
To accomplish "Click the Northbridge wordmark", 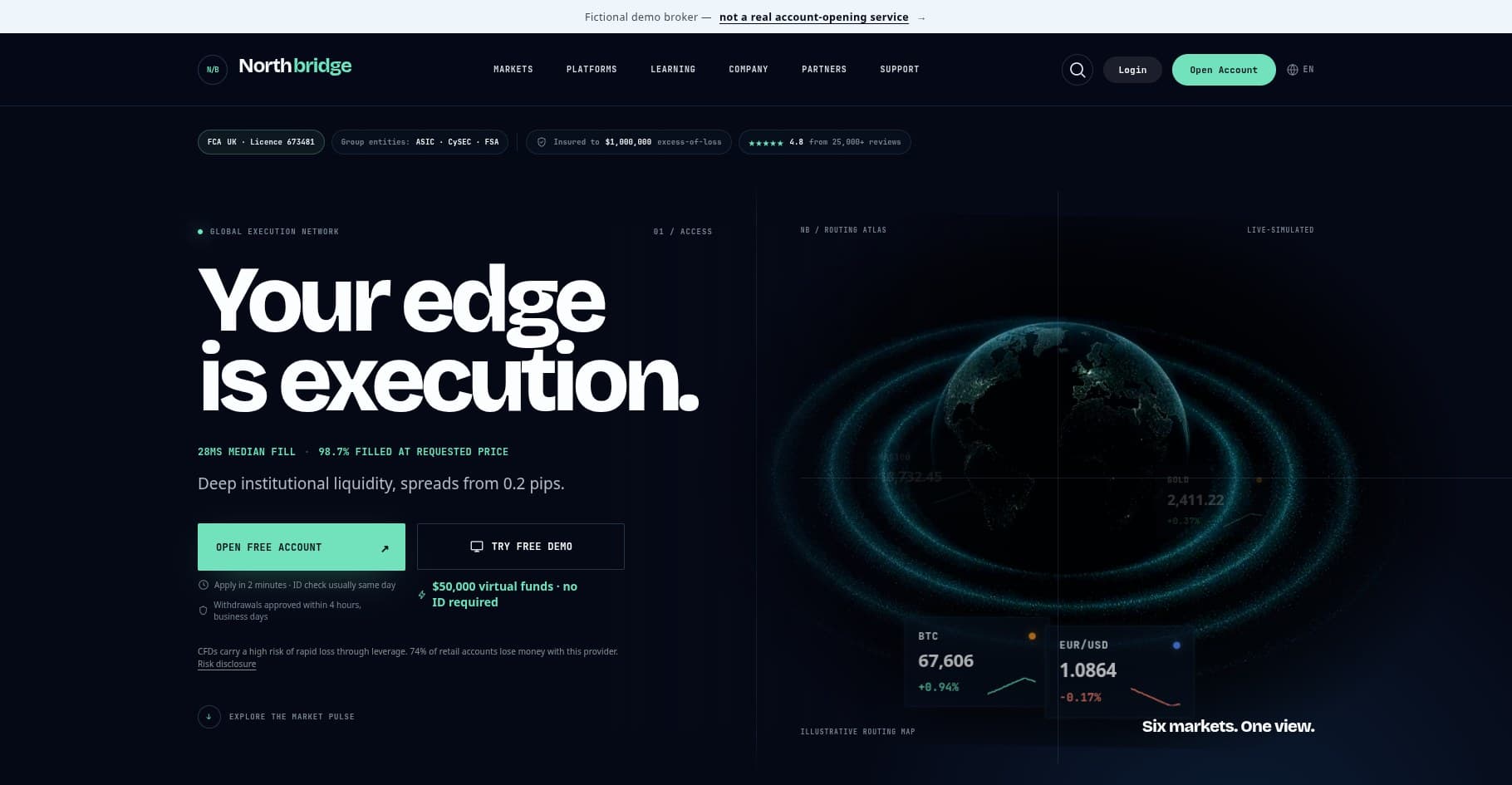I will [295, 66].
